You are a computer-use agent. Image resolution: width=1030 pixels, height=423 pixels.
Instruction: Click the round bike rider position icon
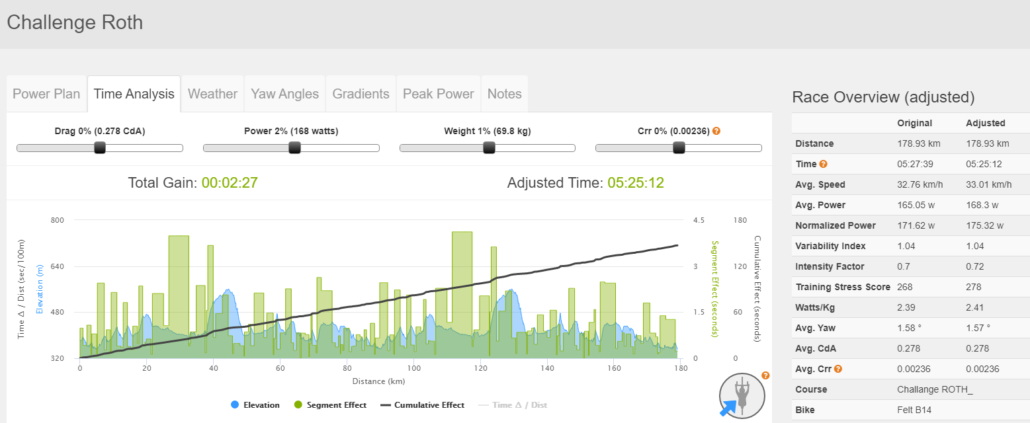[x=741, y=395]
